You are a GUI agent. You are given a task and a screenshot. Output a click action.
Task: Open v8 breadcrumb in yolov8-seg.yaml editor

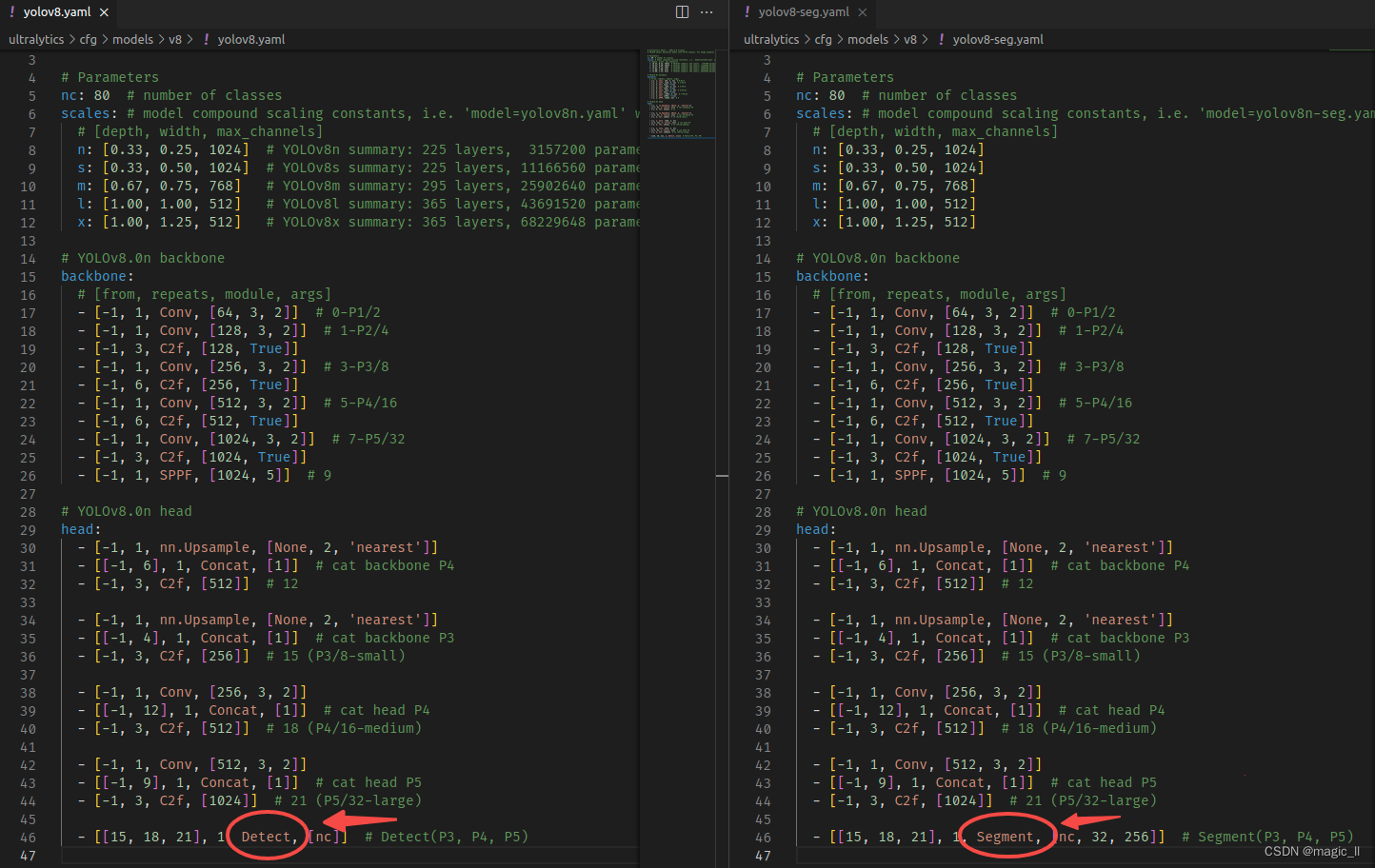tap(910, 40)
